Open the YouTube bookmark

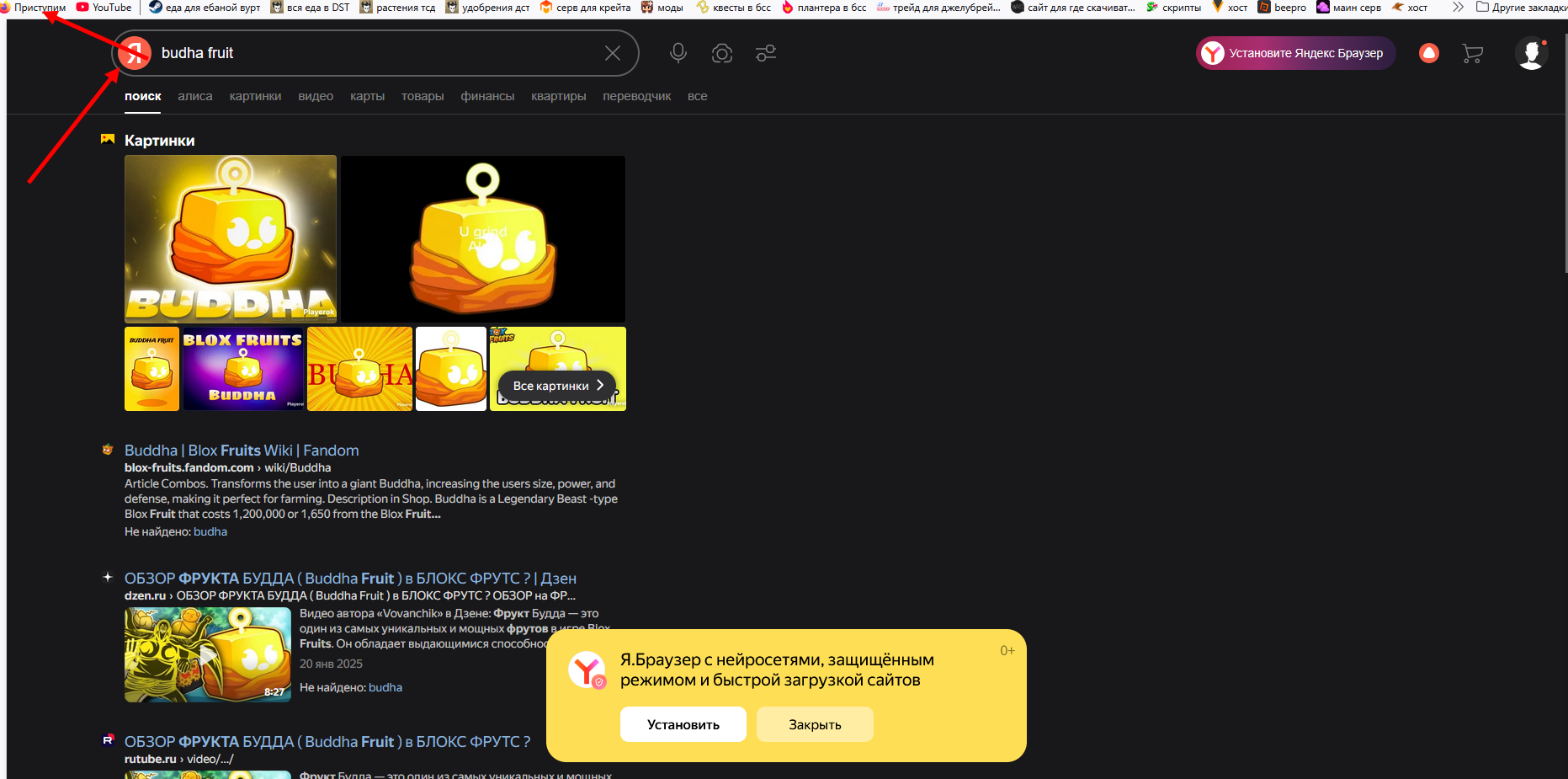point(104,8)
